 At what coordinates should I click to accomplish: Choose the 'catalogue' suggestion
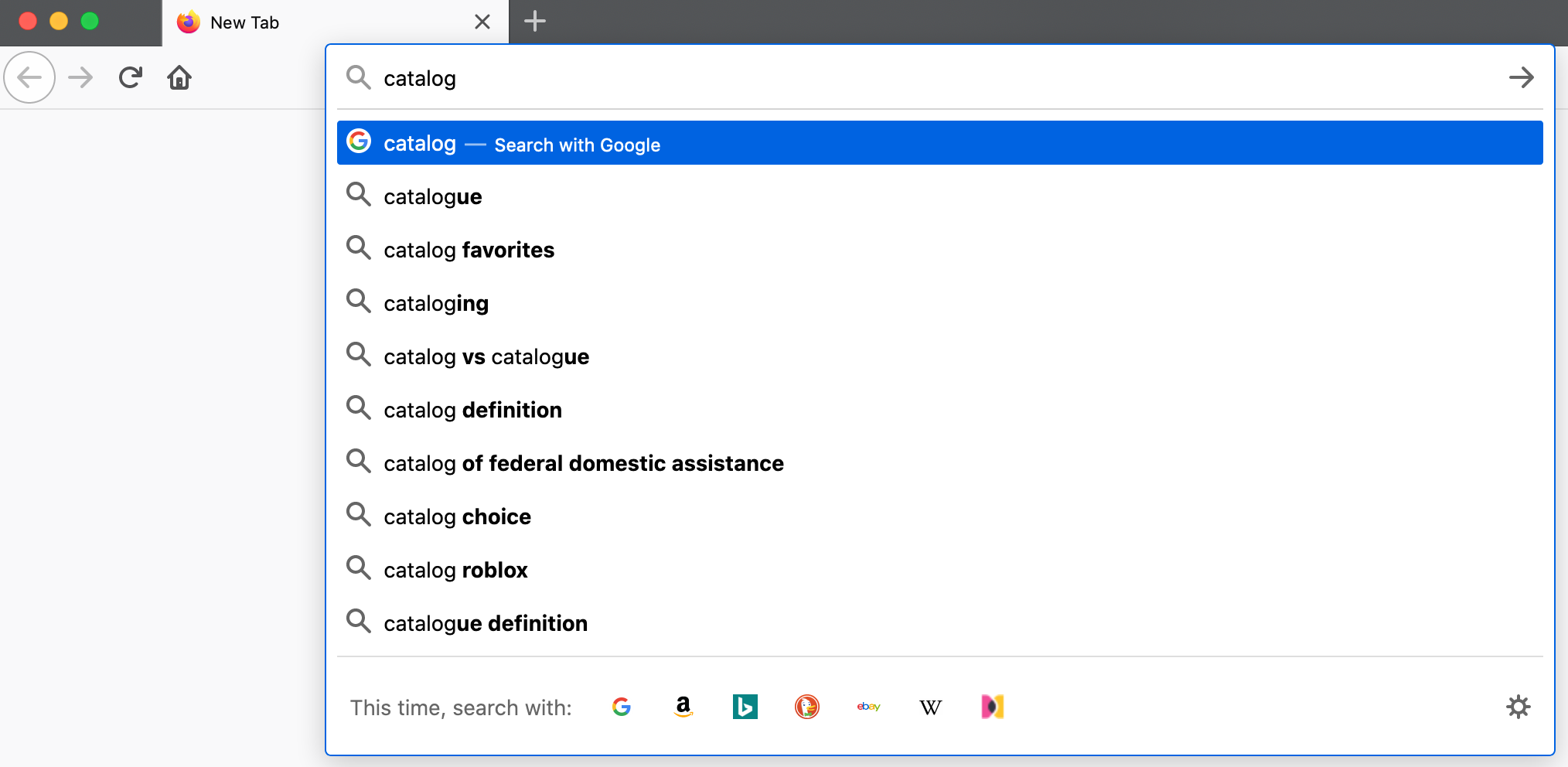[x=432, y=196]
